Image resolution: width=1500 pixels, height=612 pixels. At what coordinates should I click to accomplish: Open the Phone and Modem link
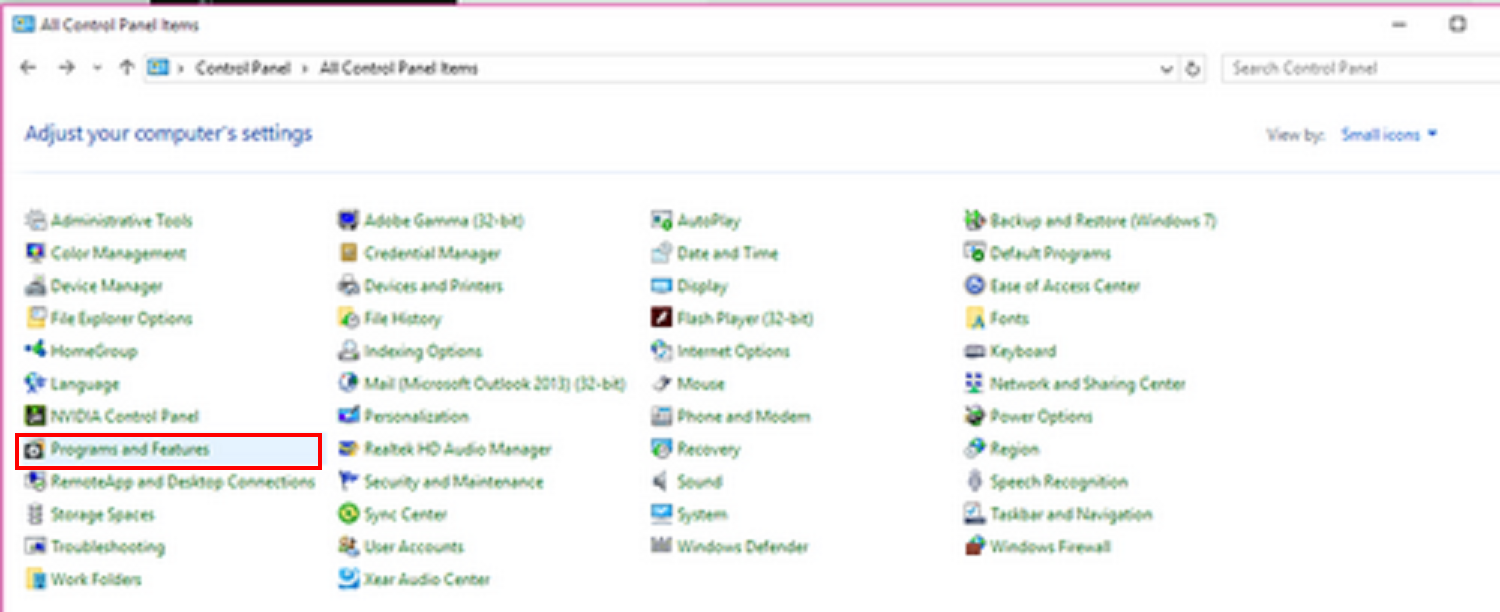[743, 416]
